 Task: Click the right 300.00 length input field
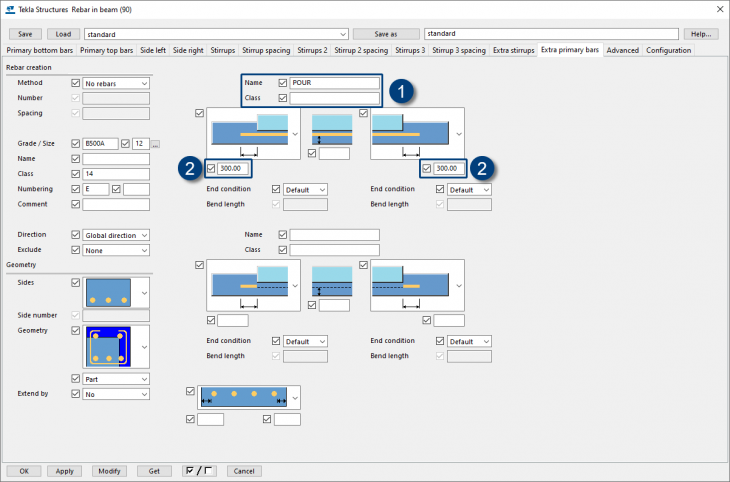pos(449,168)
